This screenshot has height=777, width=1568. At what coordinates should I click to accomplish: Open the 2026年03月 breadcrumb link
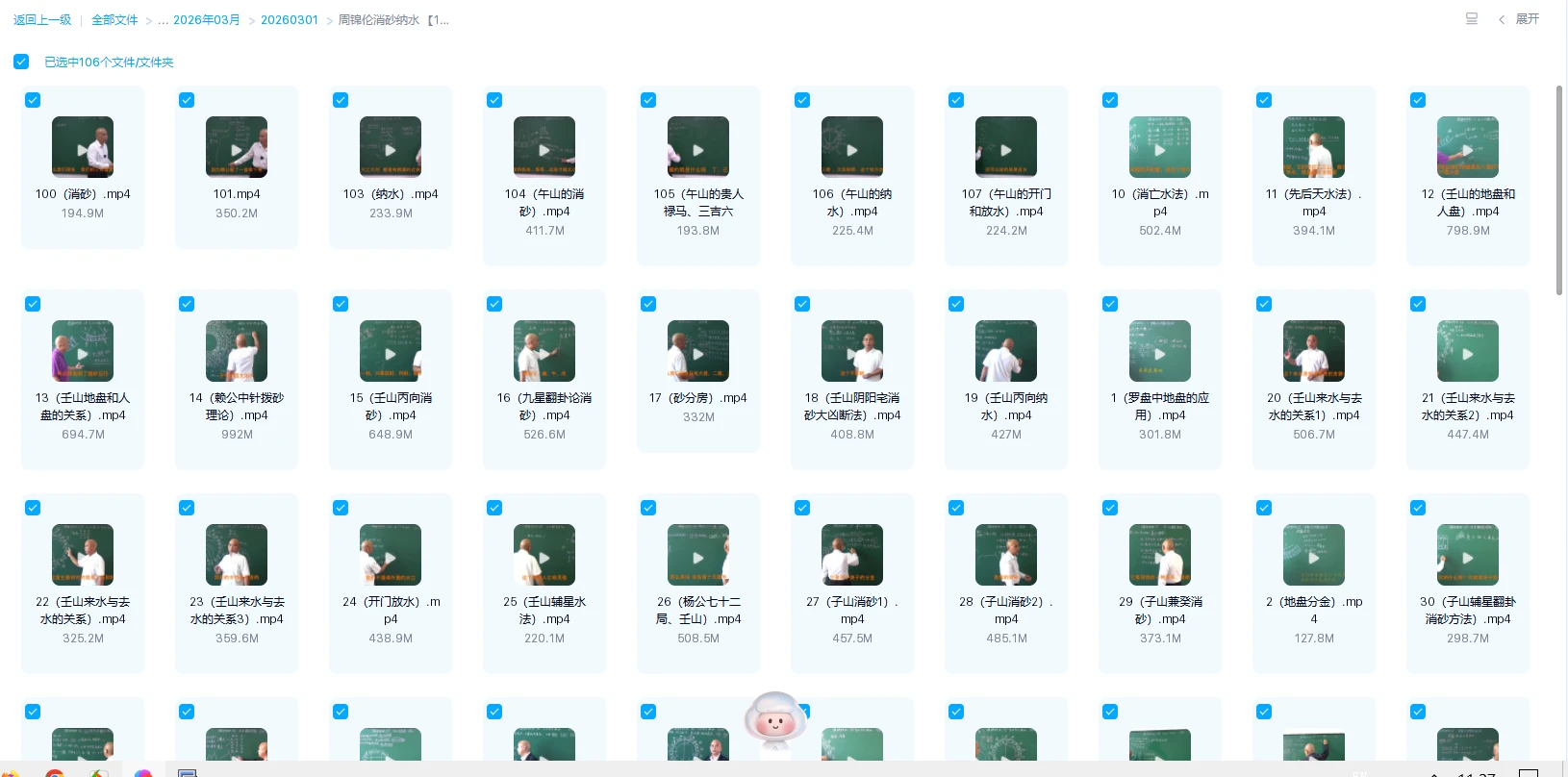[x=206, y=20]
